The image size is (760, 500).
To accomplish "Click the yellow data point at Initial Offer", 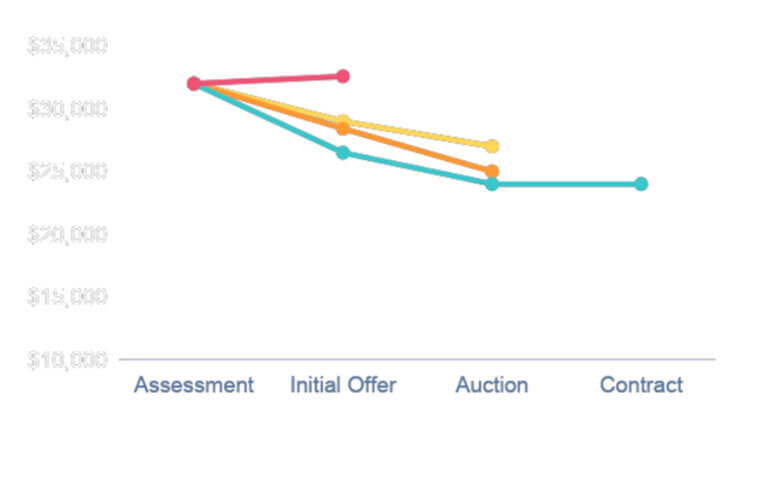I will pos(343,121).
